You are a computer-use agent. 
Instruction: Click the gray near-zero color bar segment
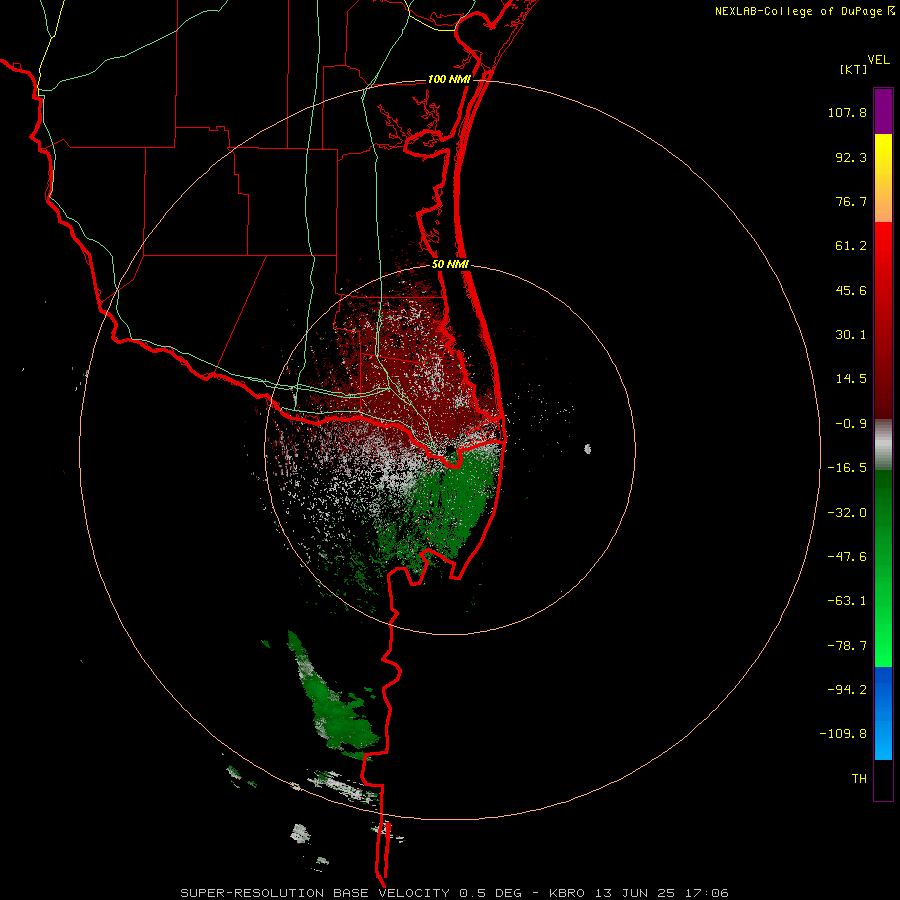pos(883,444)
